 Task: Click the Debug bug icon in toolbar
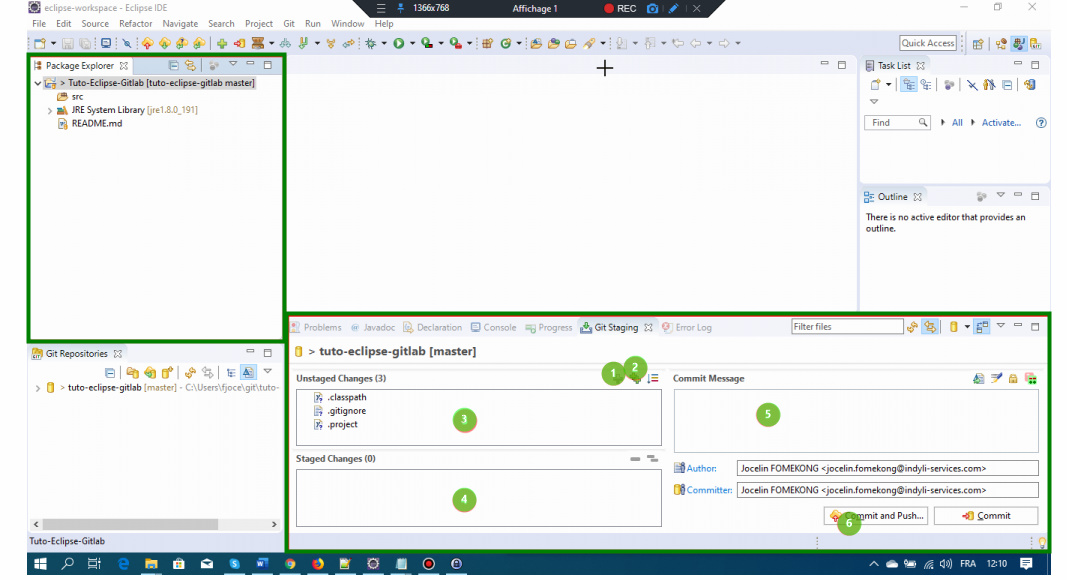pyautogui.click(x=370, y=44)
